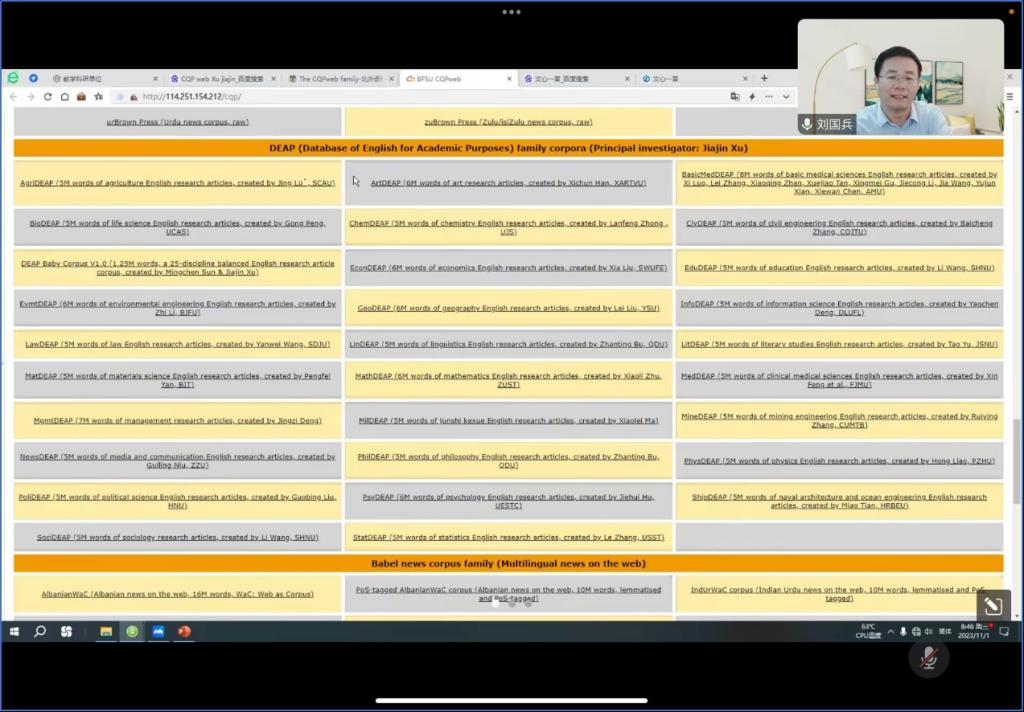Close the 'BFSU CQPweb' tab

click(x=509, y=78)
